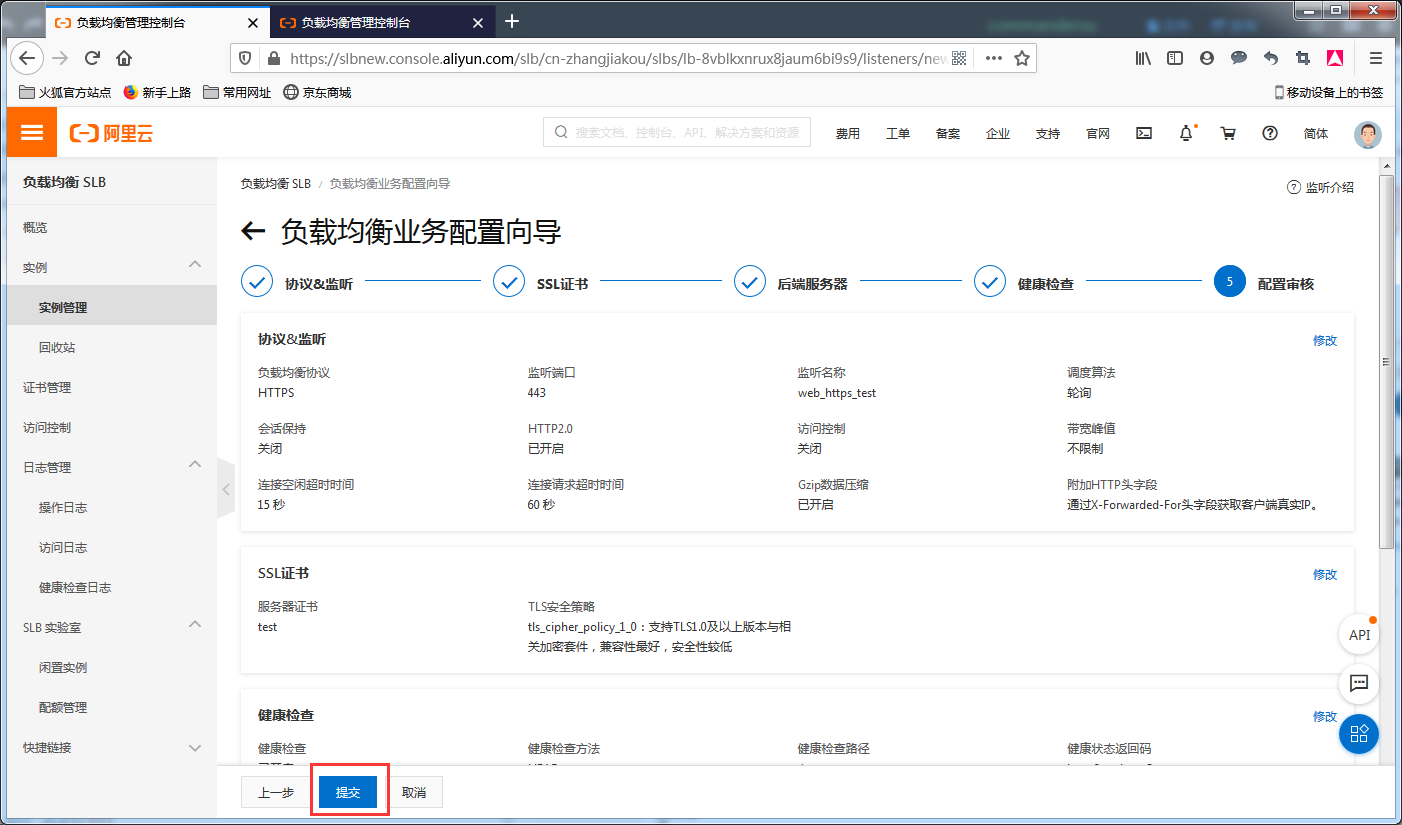
Task: Select the SSL证书 completed step circle
Action: pyautogui.click(x=509, y=281)
